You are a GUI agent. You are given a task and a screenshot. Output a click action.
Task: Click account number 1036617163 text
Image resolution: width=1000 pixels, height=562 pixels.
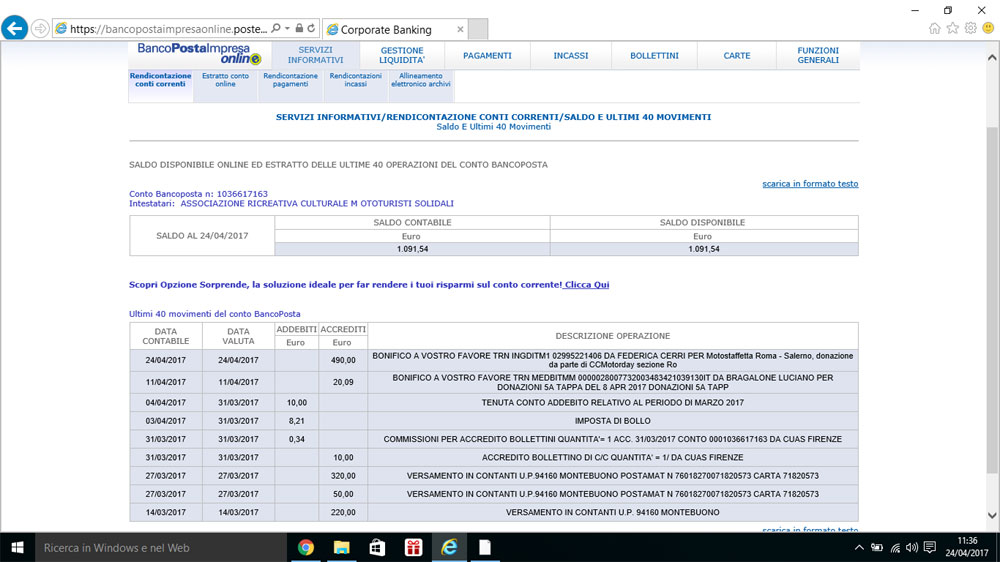coord(242,194)
